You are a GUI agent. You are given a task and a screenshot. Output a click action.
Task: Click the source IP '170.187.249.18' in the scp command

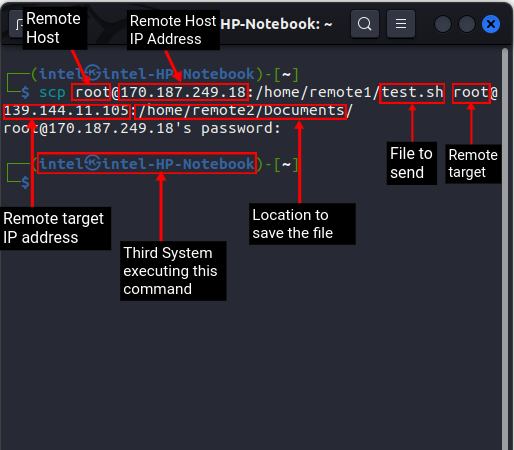(183, 92)
